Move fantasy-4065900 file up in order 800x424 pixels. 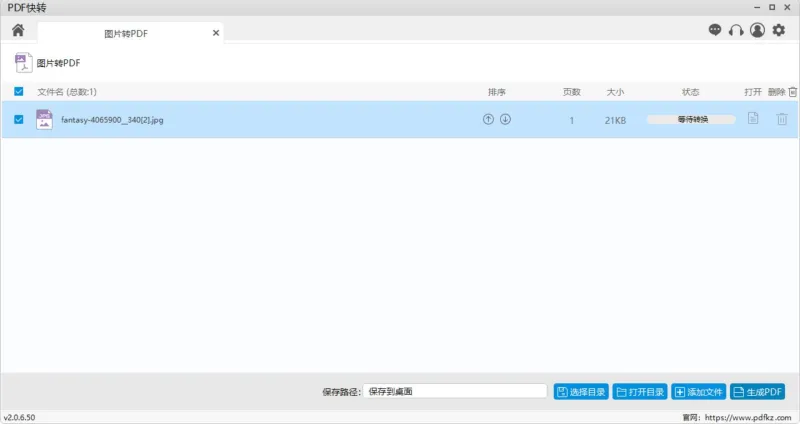[488, 119]
